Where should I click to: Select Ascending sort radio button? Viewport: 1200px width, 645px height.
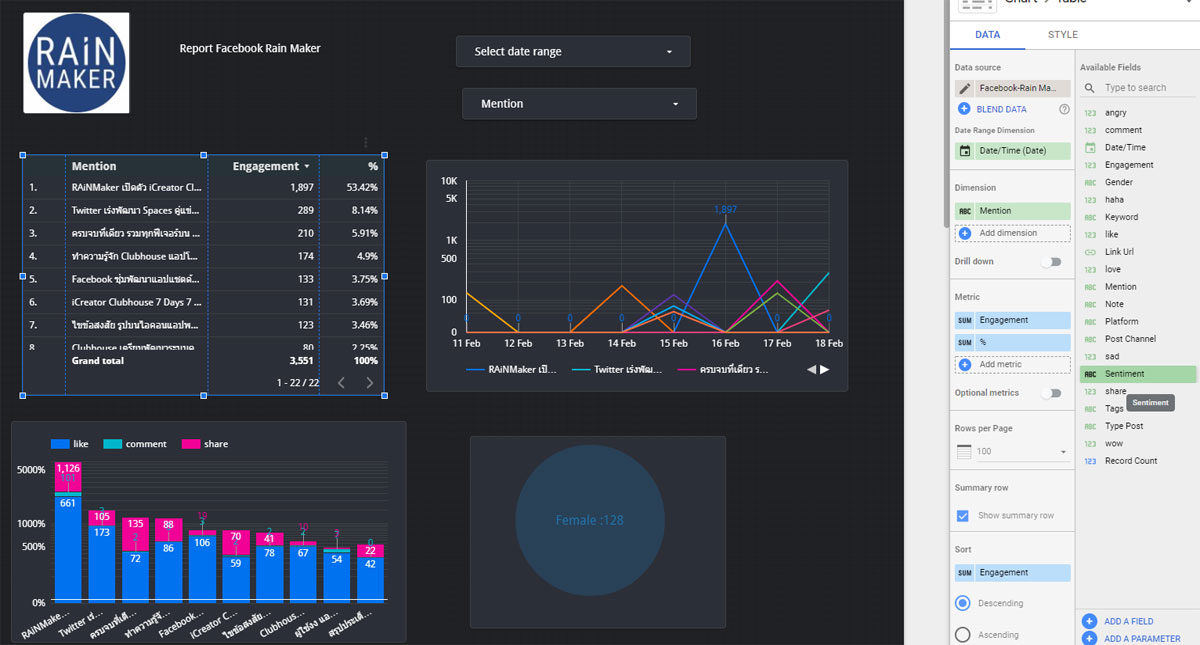click(963, 634)
